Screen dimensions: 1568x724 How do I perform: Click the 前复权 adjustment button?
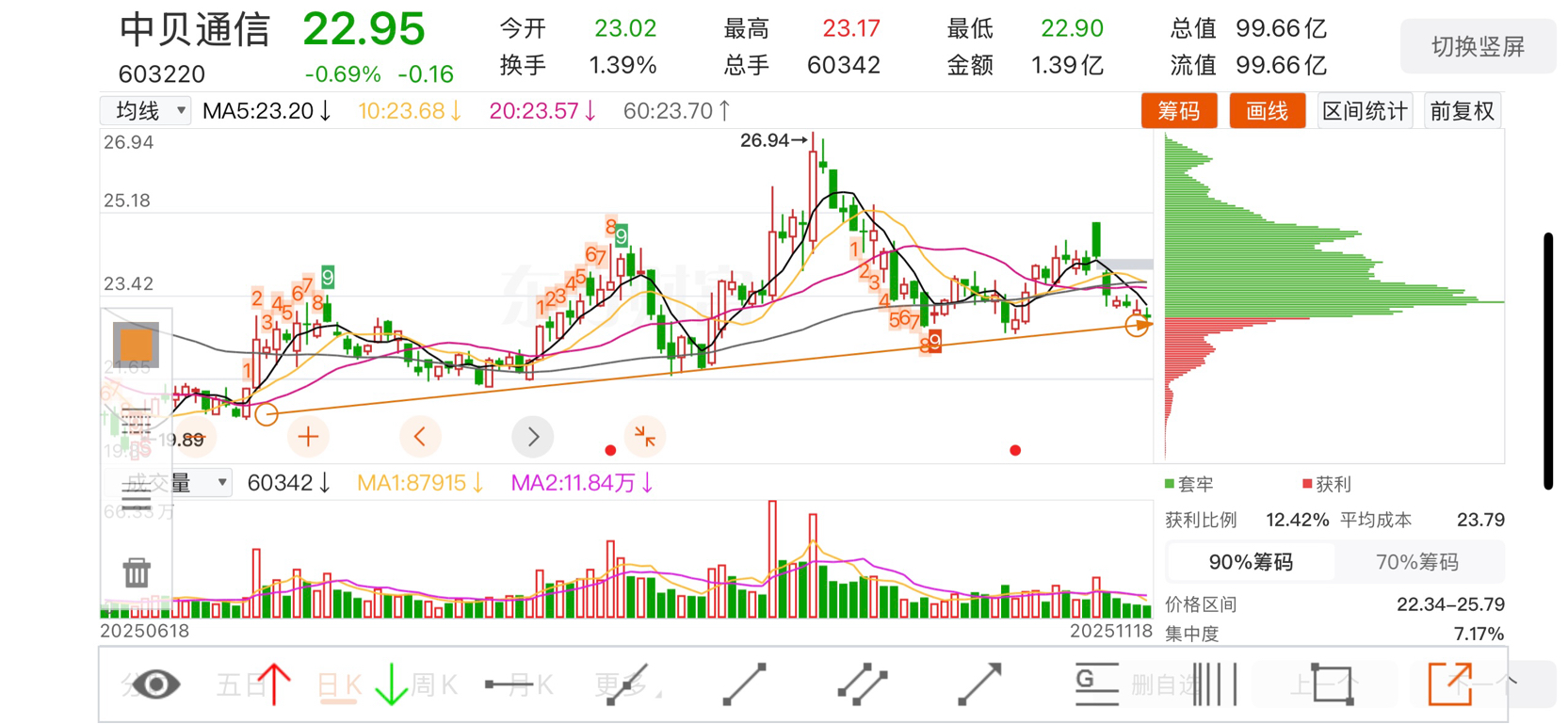click(x=1463, y=111)
